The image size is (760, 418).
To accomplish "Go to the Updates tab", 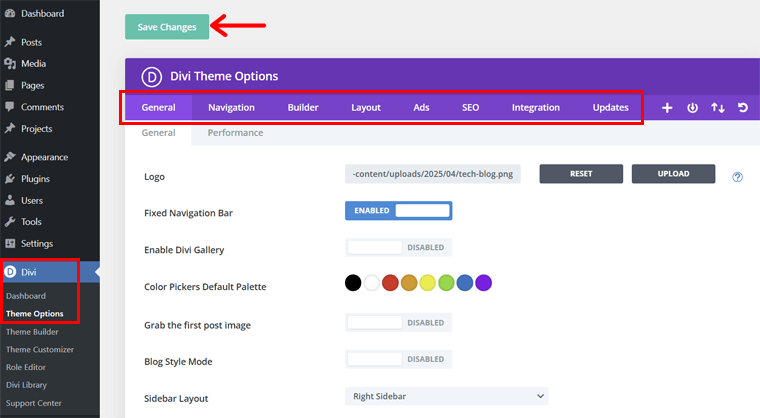I will click(x=610, y=108).
